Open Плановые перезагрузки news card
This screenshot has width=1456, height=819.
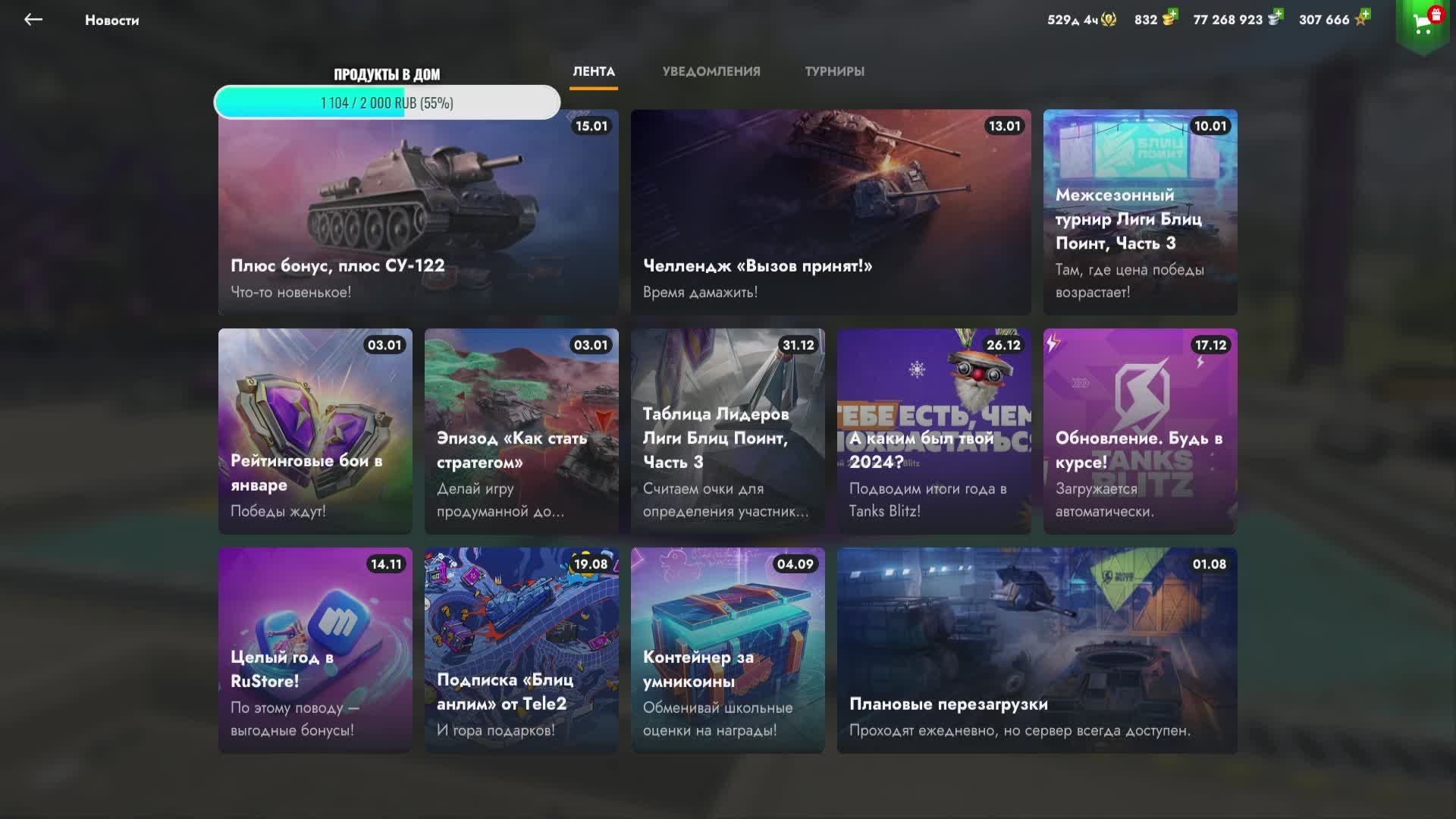[1037, 651]
